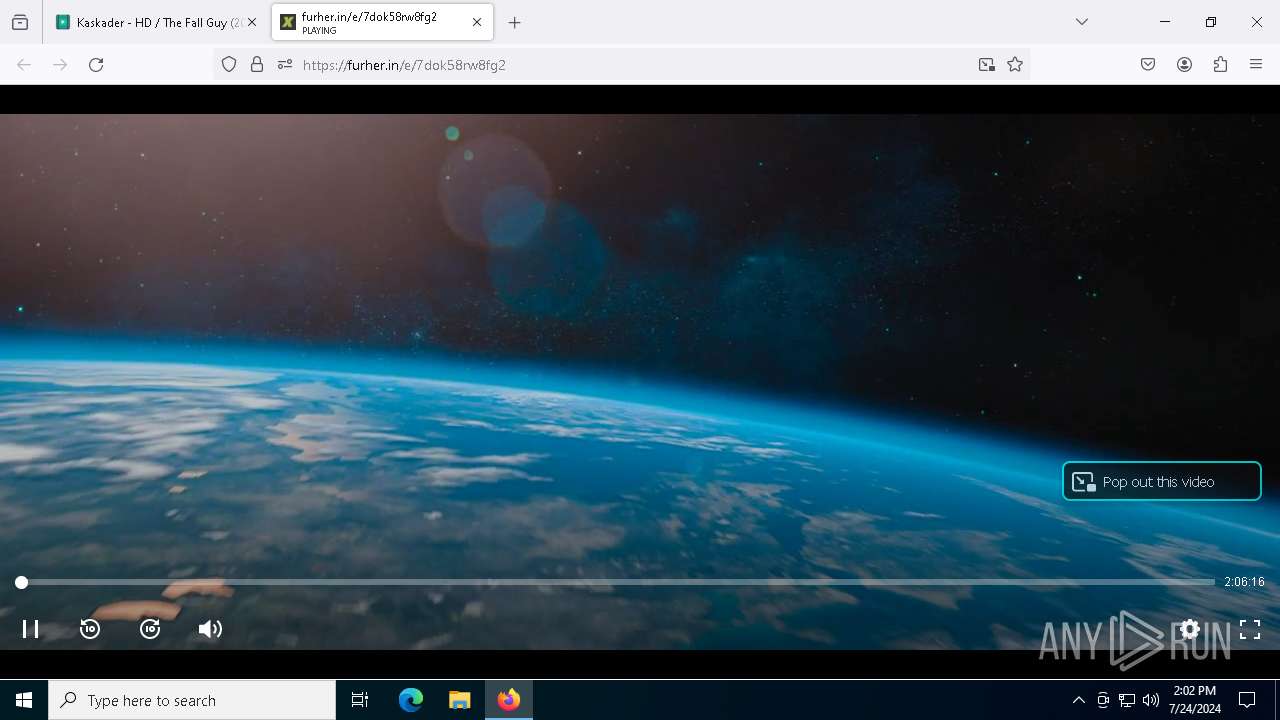
Task: Click the 2:06:16 duration text
Action: coord(1244,582)
